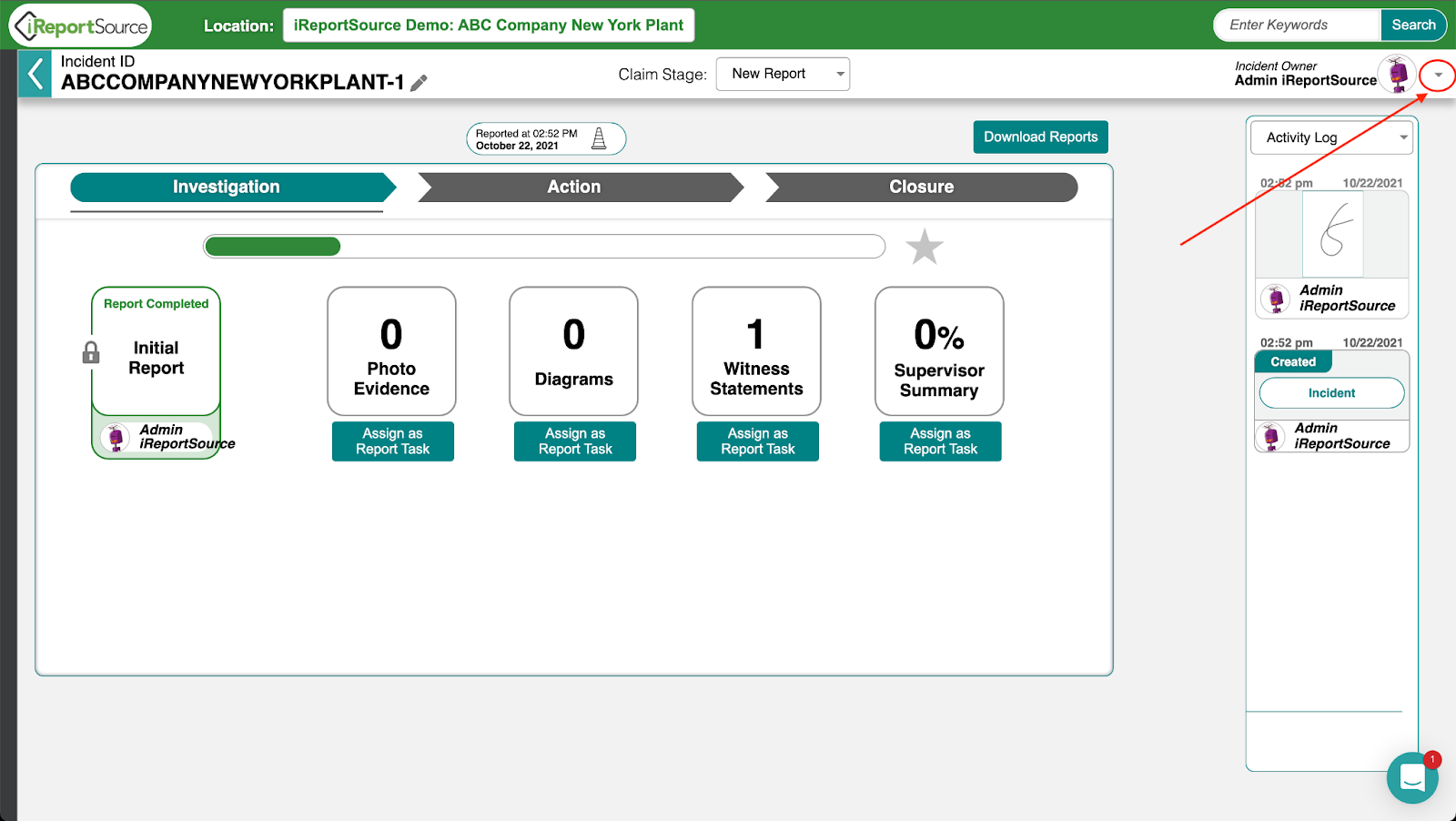Expand the Incident Owner dropdown arrow
This screenshot has height=821, width=1456.
coord(1438,75)
